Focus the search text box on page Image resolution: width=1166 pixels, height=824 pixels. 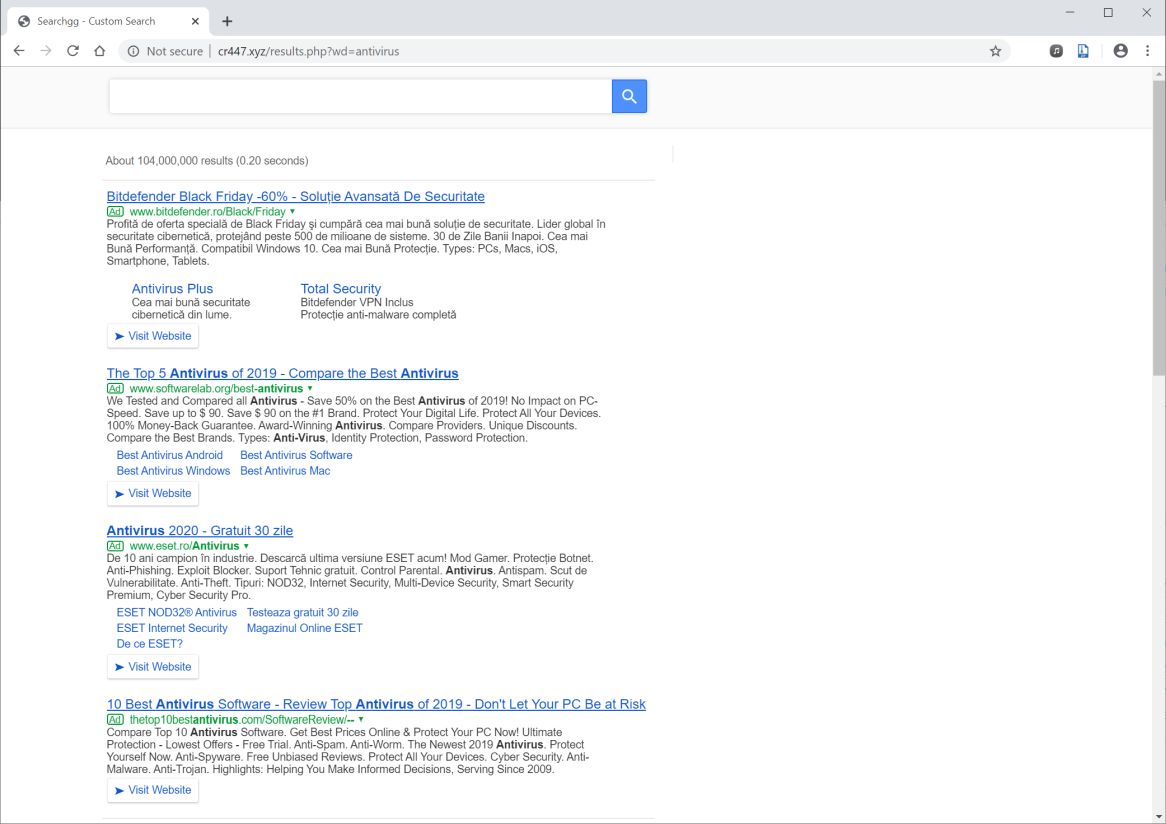[x=361, y=96]
